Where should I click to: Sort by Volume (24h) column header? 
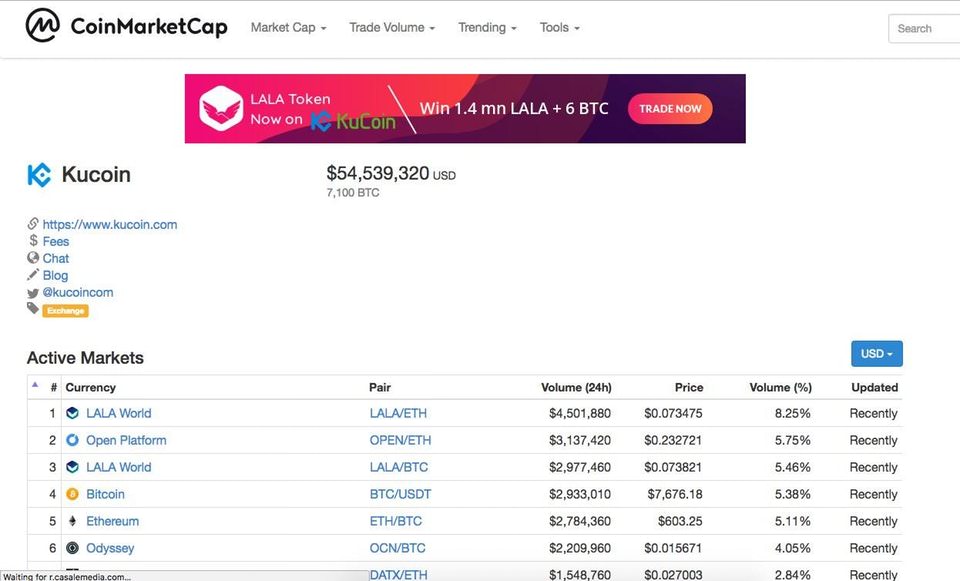[576, 388]
